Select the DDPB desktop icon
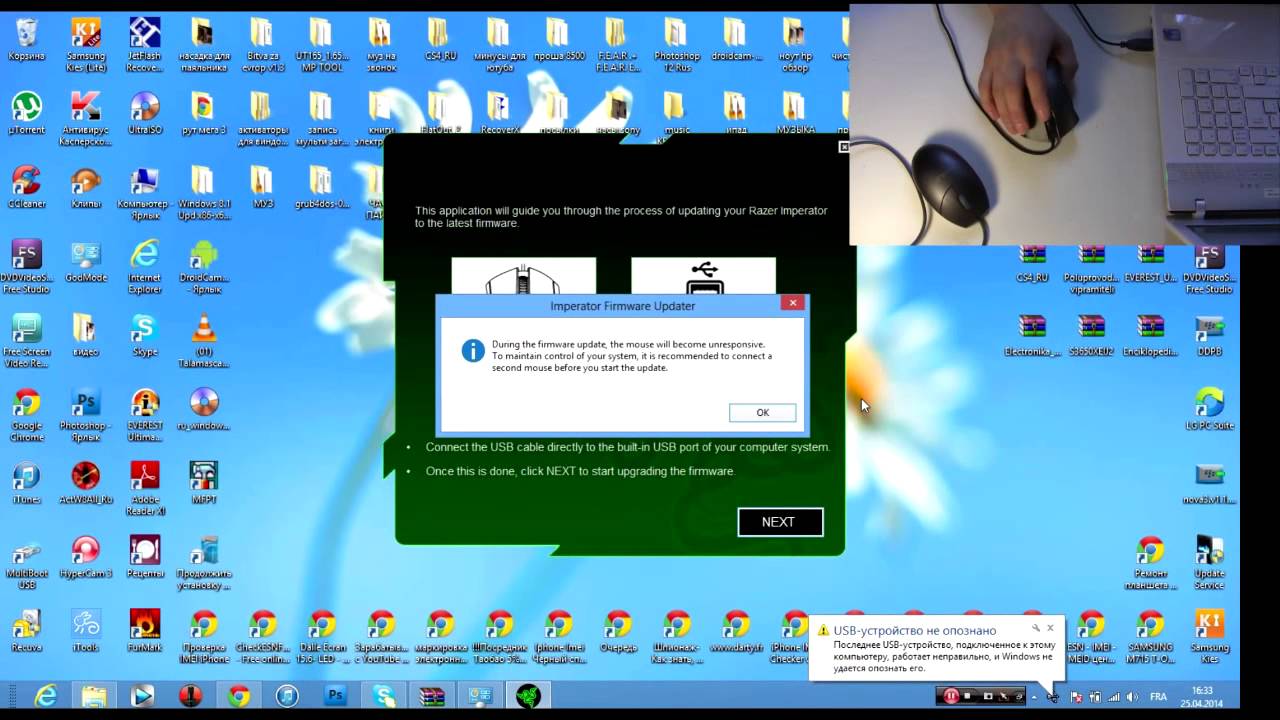 point(1209,335)
